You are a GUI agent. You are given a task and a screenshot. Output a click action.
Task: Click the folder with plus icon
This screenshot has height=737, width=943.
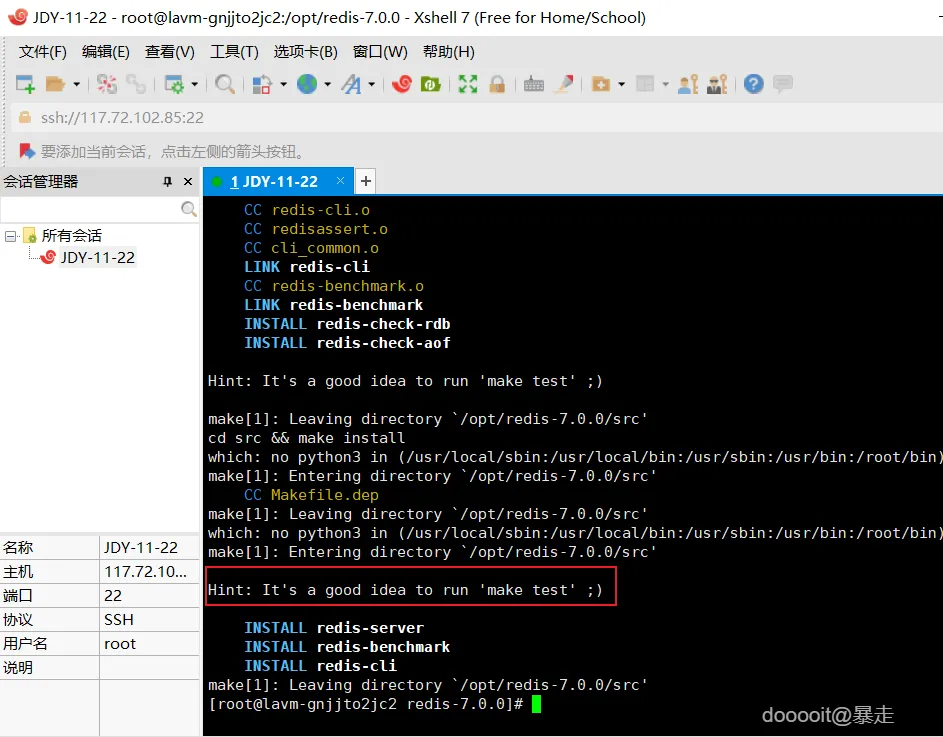[x=601, y=84]
